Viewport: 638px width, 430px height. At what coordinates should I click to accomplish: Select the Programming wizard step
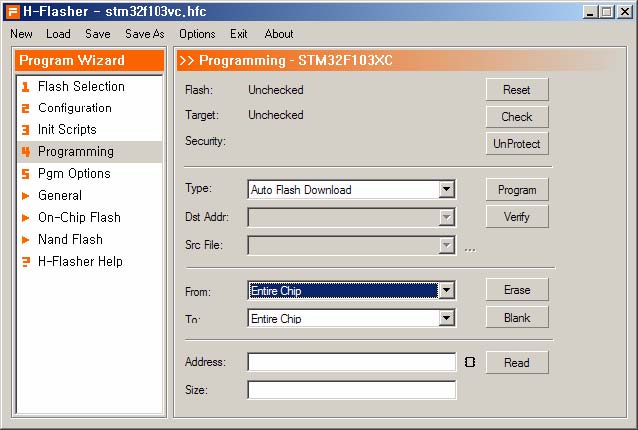pos(90,152)
